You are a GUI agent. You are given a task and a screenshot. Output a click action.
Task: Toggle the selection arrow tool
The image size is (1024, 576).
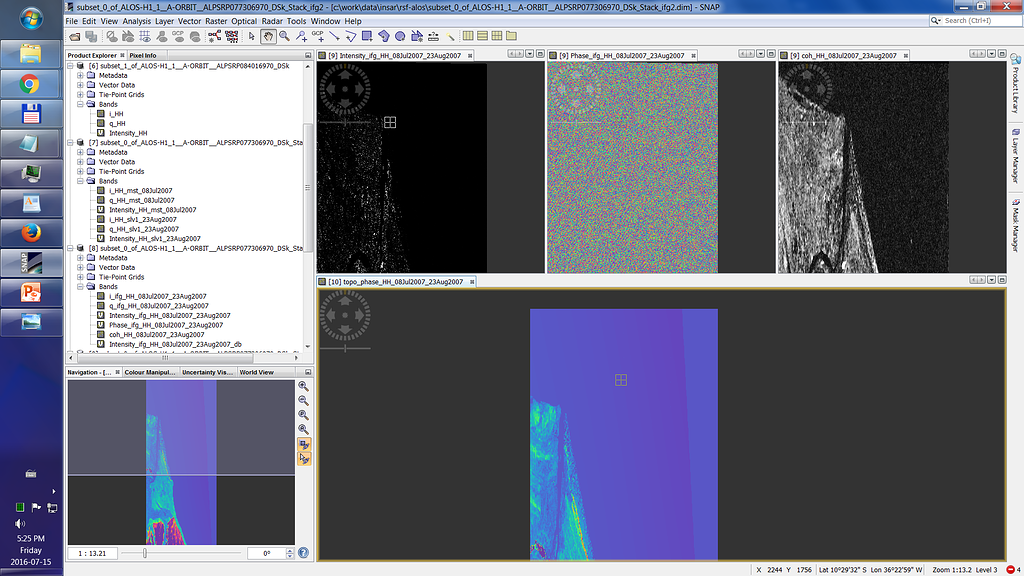(251, 36)
